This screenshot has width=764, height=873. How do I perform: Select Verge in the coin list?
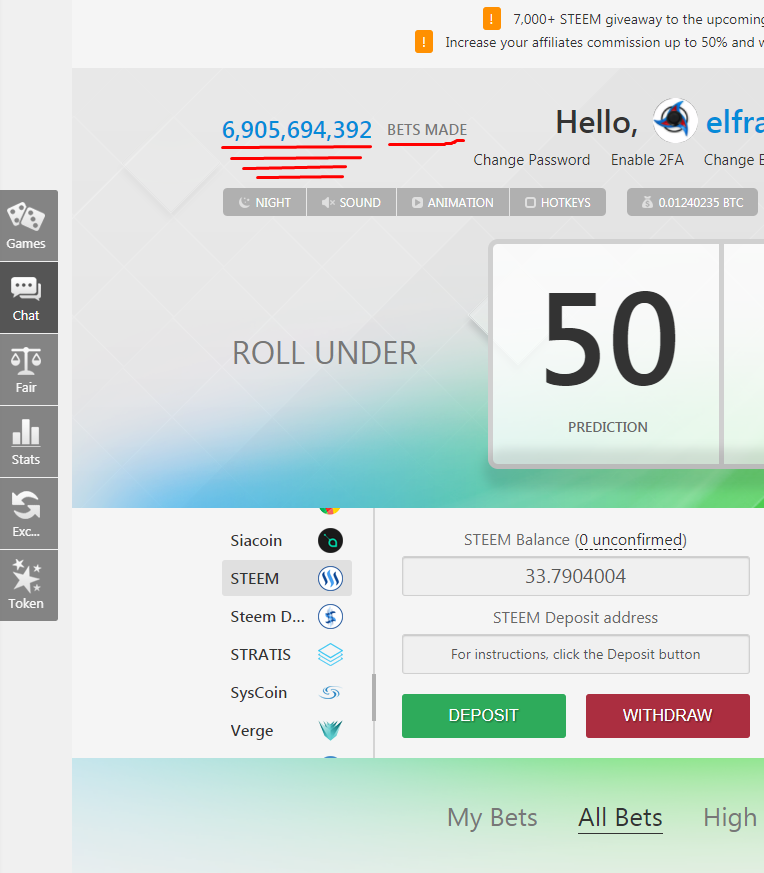(287, 730)
